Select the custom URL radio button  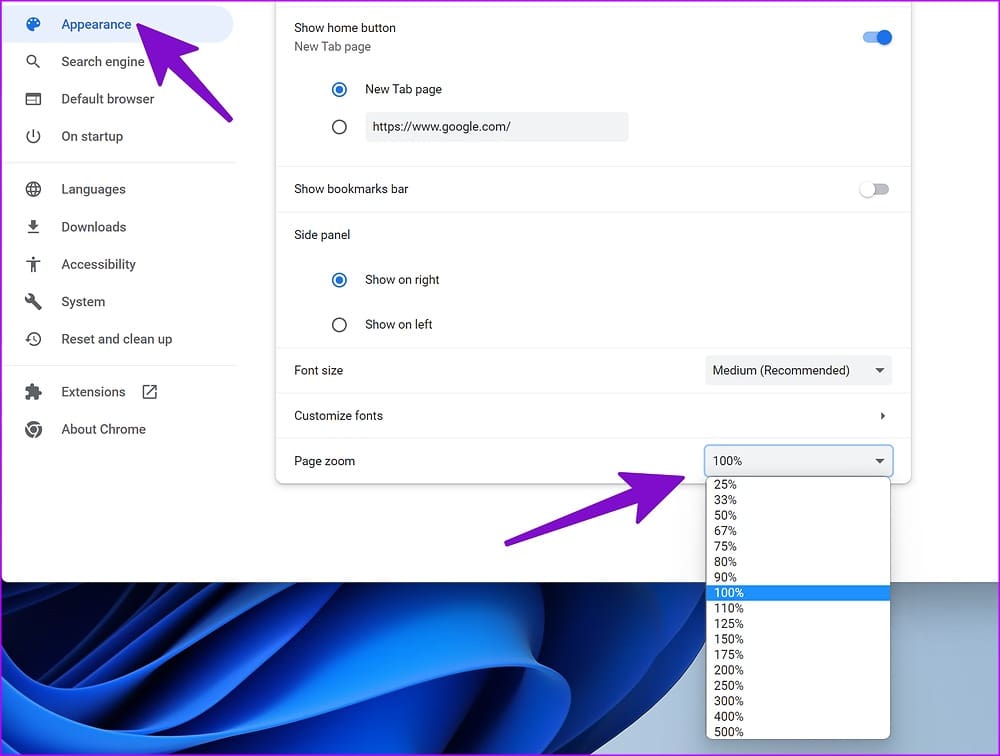[x=339, y=126]
